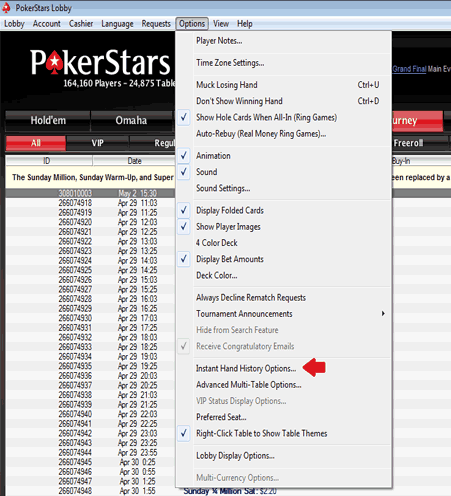Open the Help menu
The image size is (451, 496).
245,24
